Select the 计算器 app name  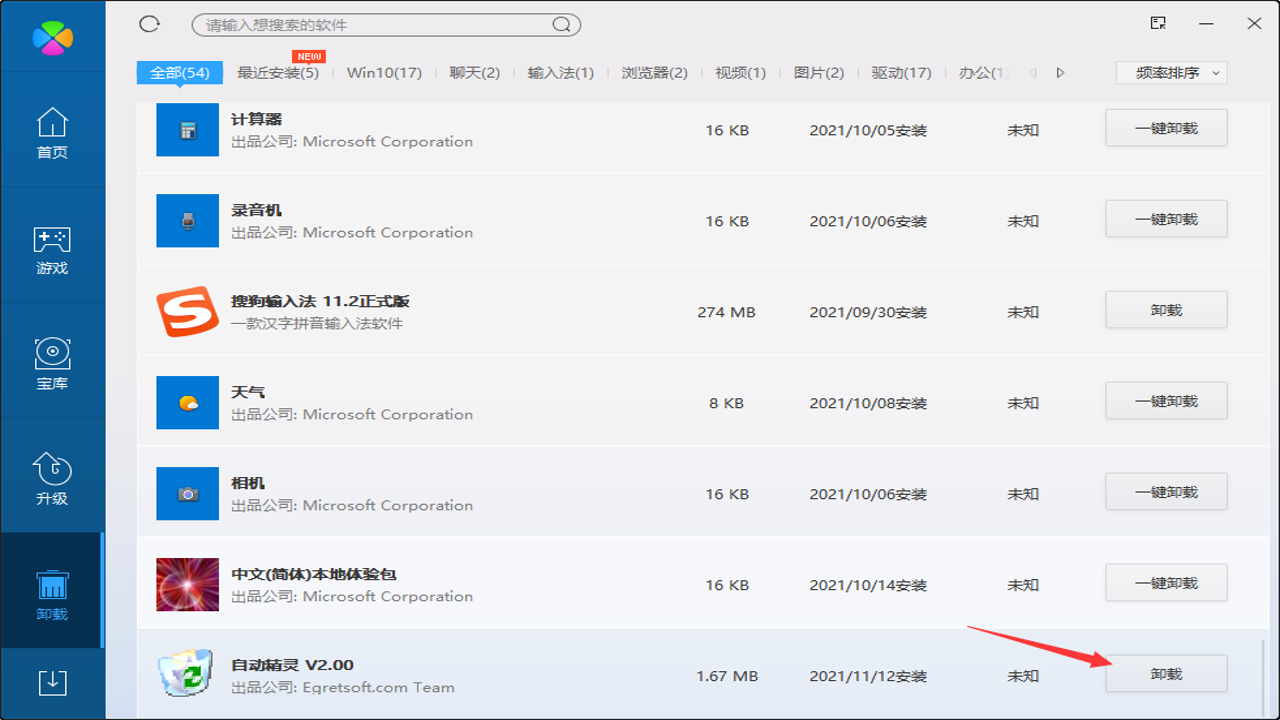pos(257,119)
